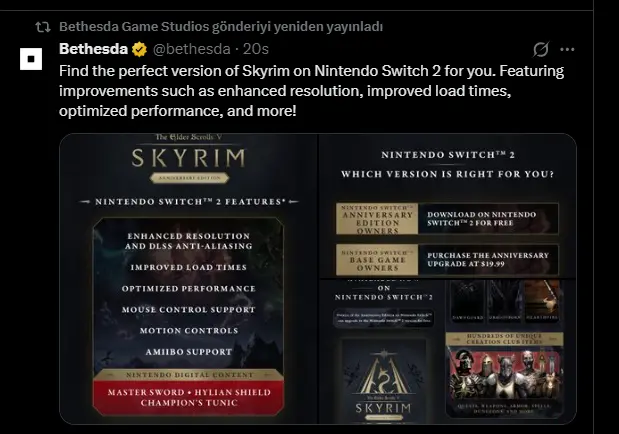The image size is (619, 434).
Task: Open the Bethesda square profile avatar
Action: [31, 59]
